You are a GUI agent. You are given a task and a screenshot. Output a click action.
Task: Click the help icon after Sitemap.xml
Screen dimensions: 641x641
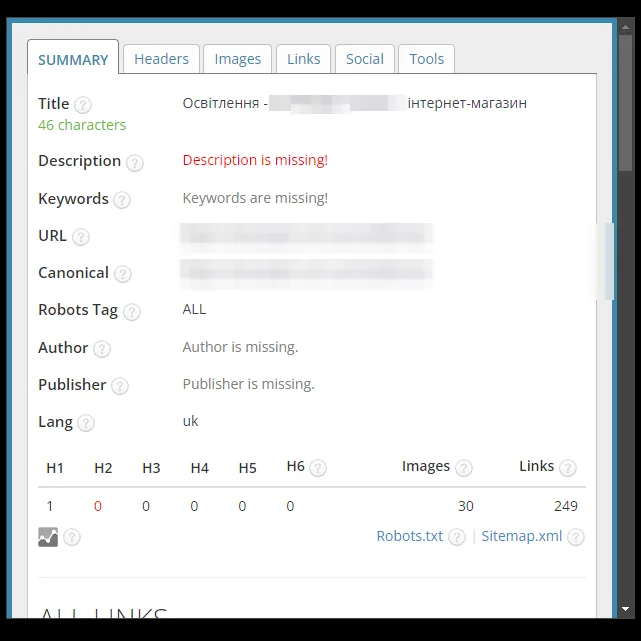(576, 537)
